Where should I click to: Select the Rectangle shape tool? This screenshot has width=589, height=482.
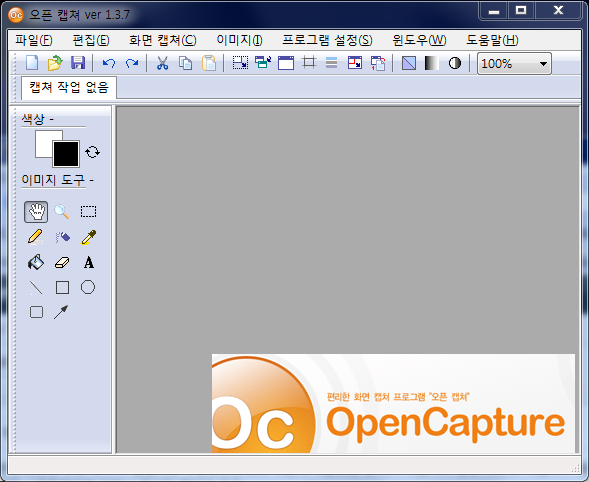[62, 287]
